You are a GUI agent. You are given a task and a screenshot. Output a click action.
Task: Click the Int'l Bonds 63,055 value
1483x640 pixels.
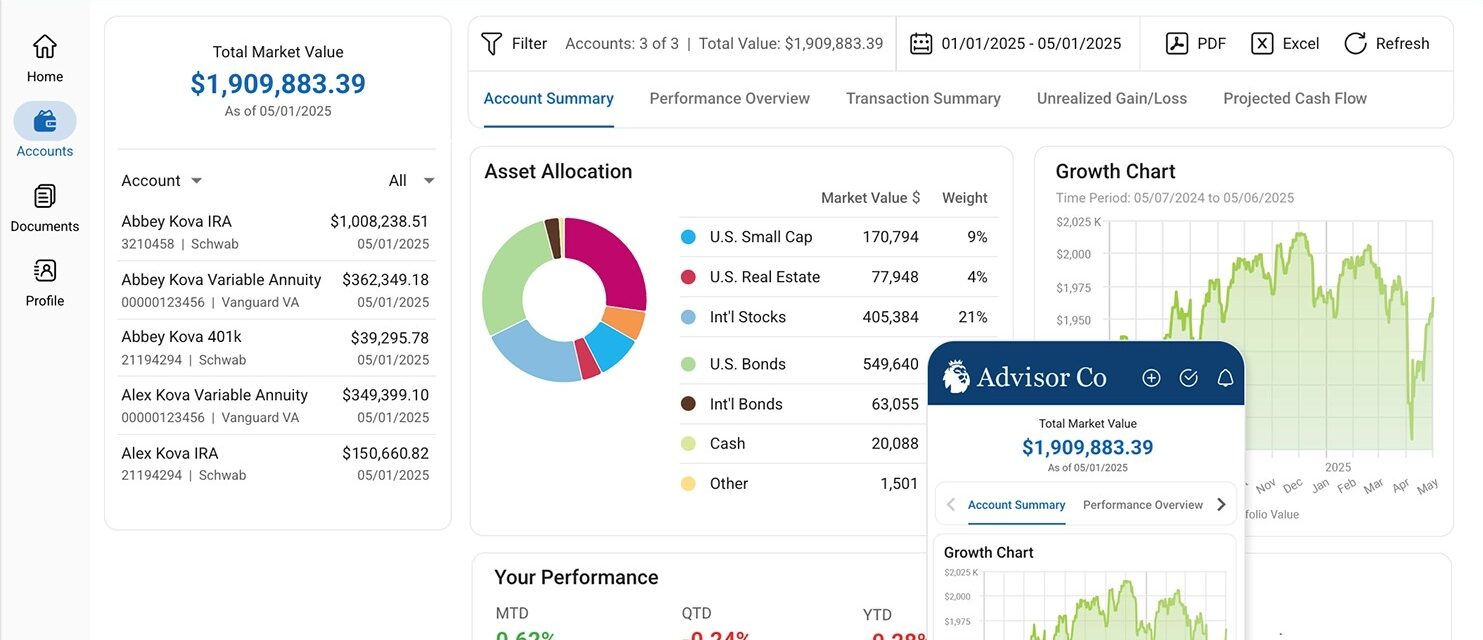[x=895, y=404]
